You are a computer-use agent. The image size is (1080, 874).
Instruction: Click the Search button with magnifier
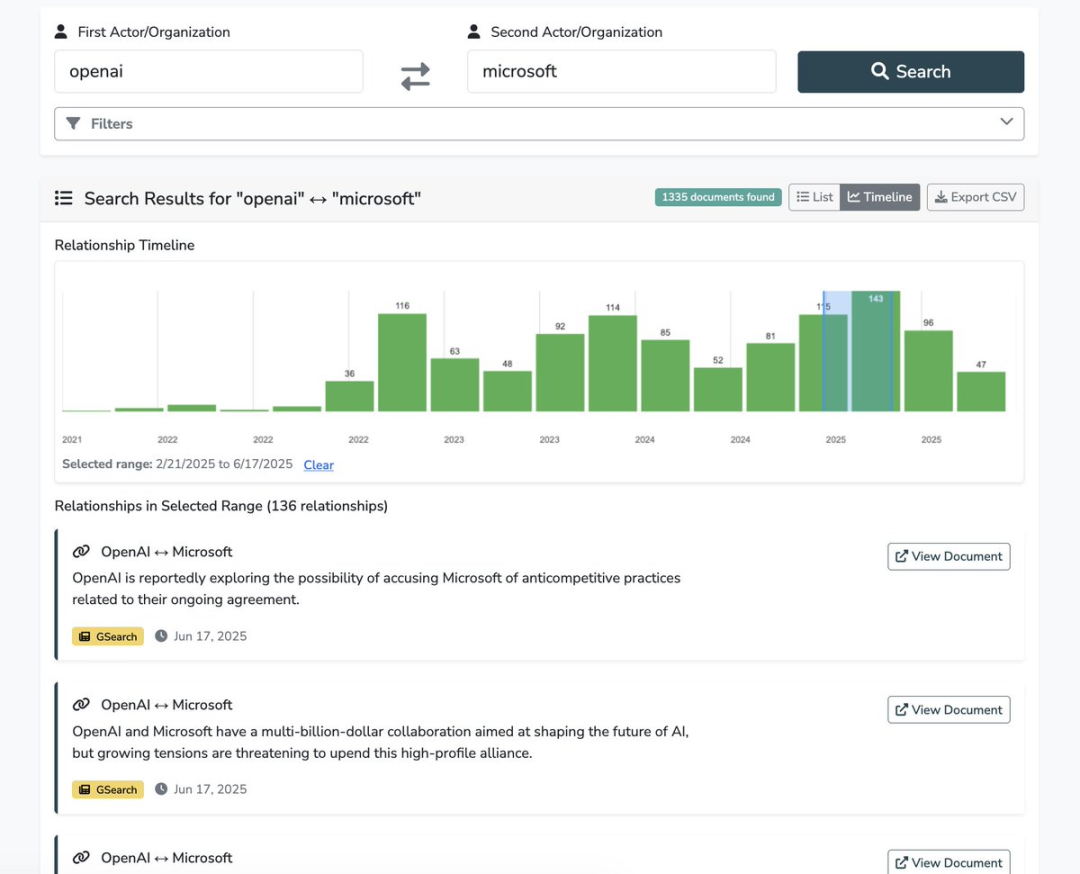click(x=910, y=72)
